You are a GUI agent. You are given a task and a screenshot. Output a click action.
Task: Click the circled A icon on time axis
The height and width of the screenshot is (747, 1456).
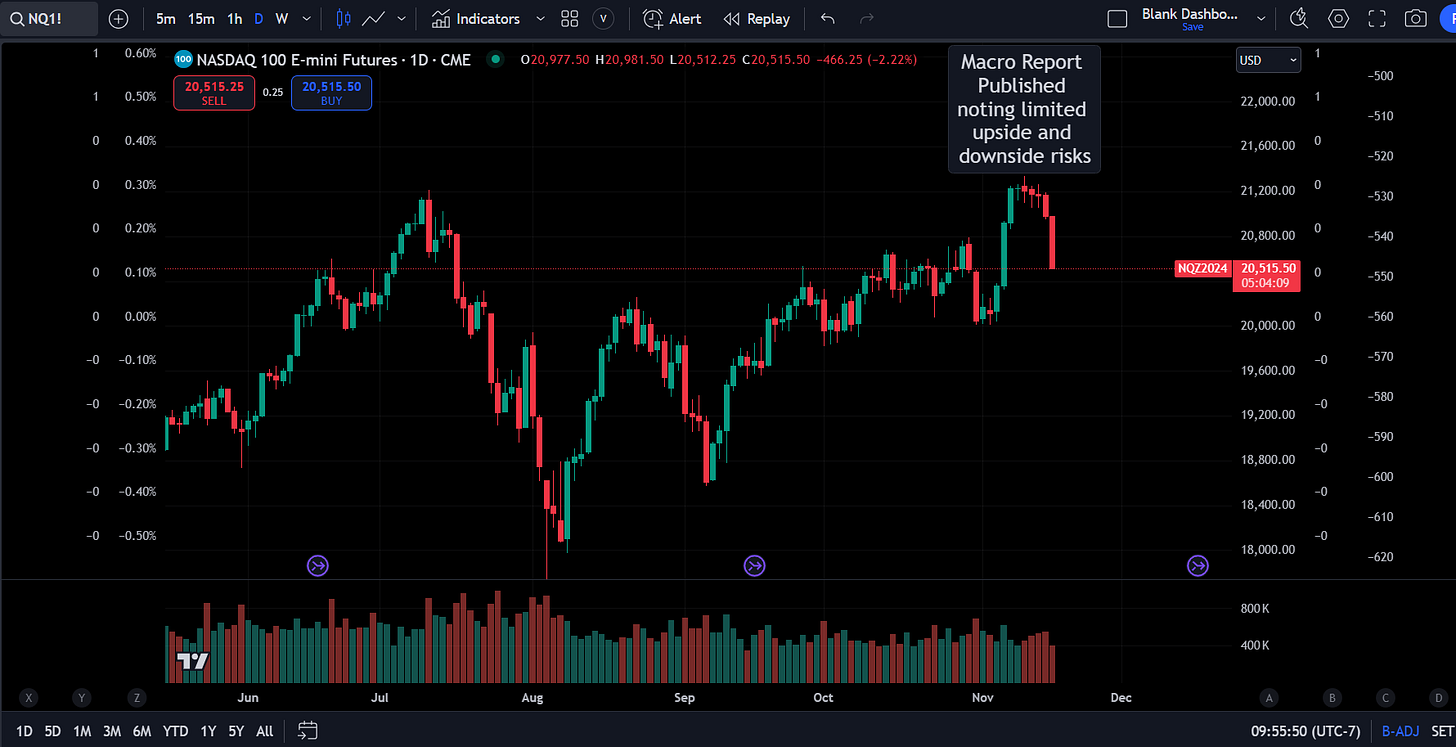click(1270, 697)
